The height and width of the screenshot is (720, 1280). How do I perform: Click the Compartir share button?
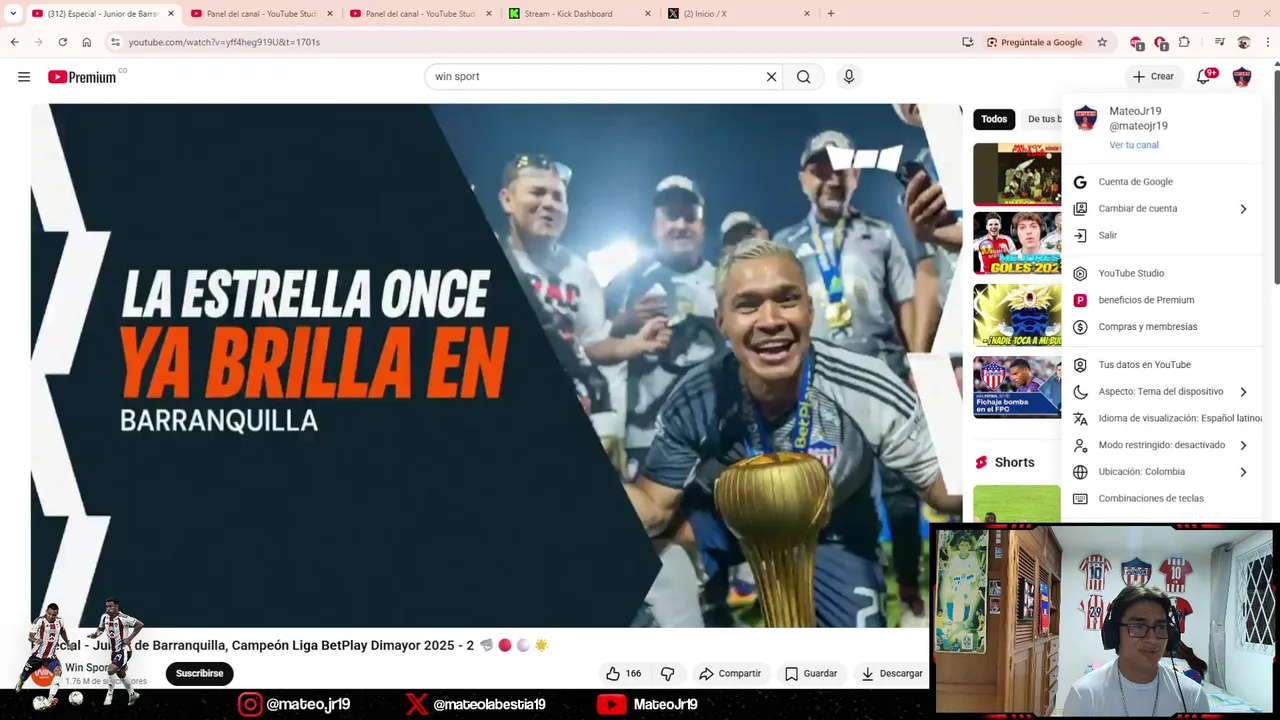coord(730,674)
